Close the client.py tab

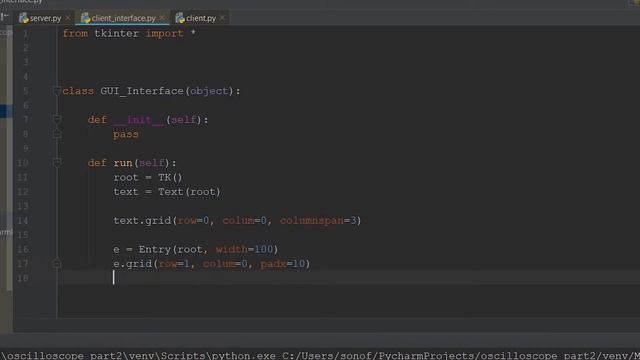click(222, 18)
